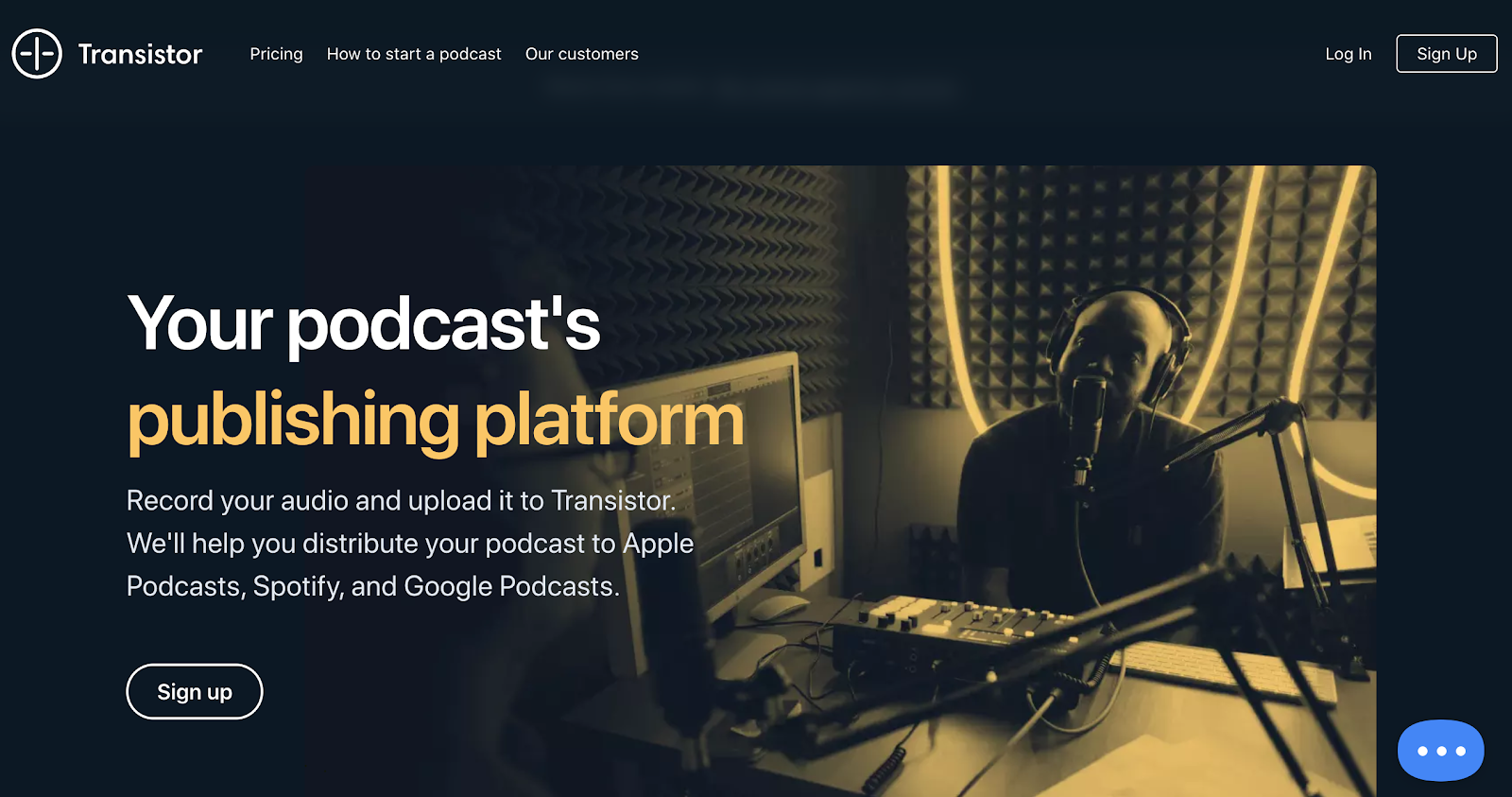Open the blue chat widget bubble
Screen dimensions: 1512x797
[x=1440, y=751]
